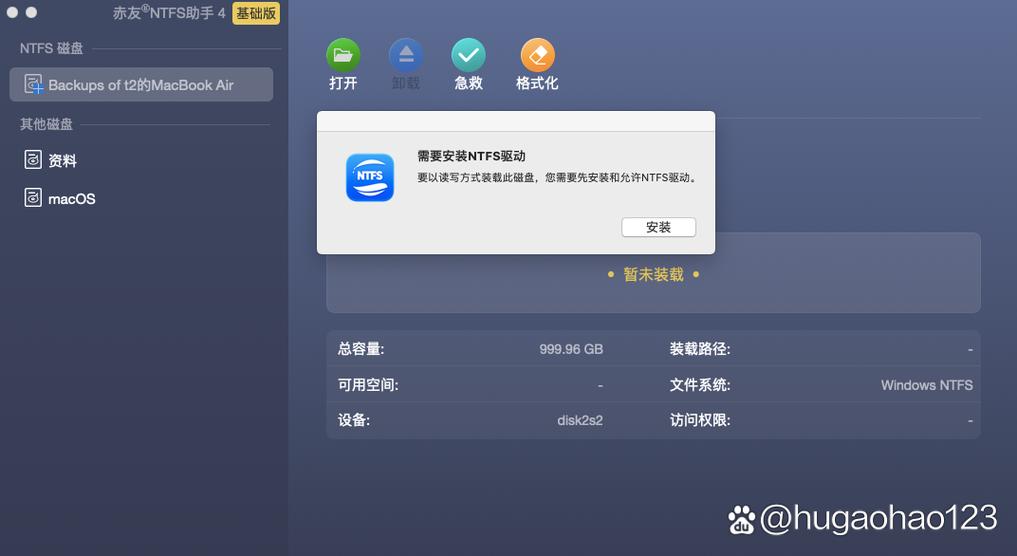Click the Windows NTFS file system value

pyautogui.click(x=926, y=385)
